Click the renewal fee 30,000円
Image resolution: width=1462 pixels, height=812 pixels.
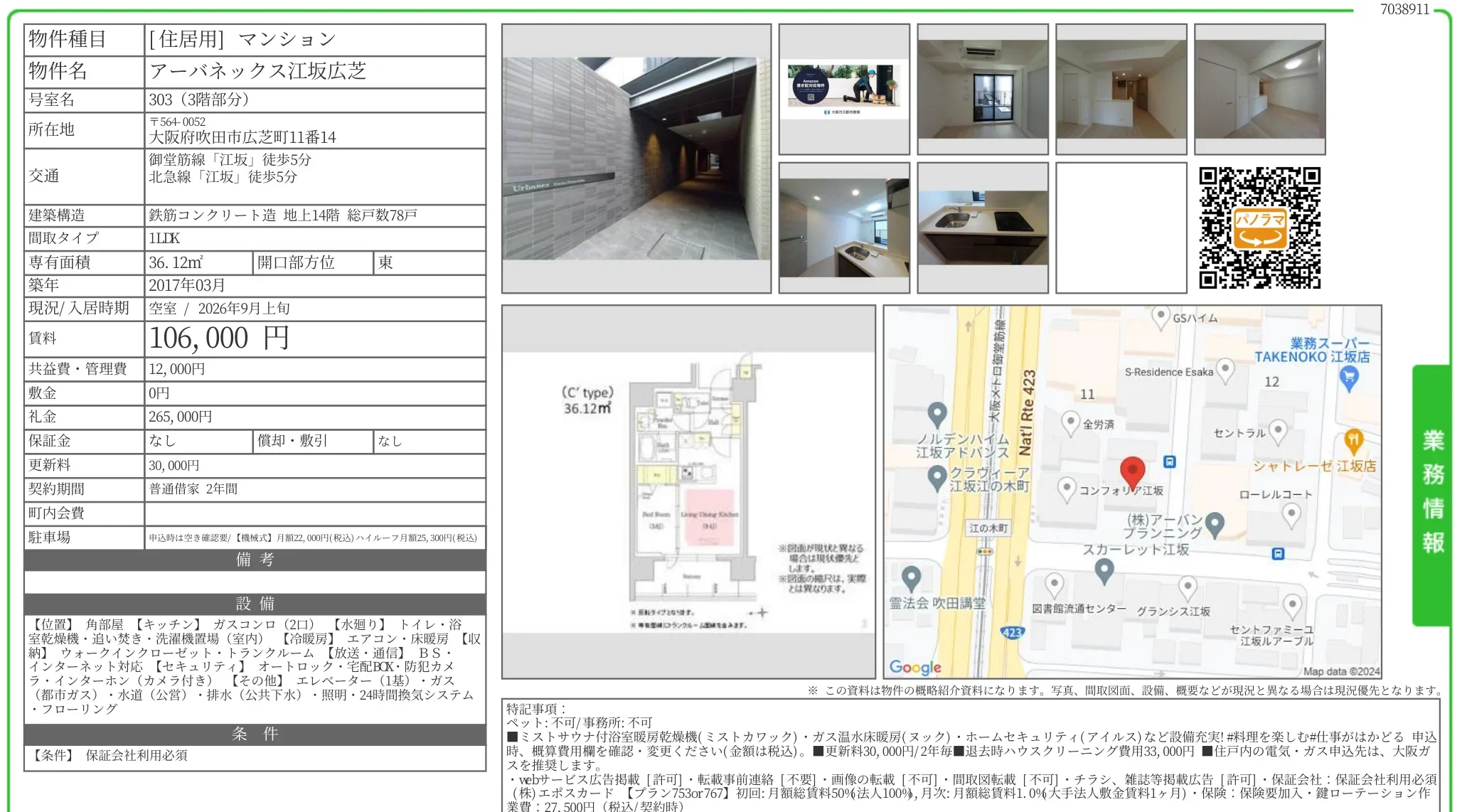pos(174,465)
